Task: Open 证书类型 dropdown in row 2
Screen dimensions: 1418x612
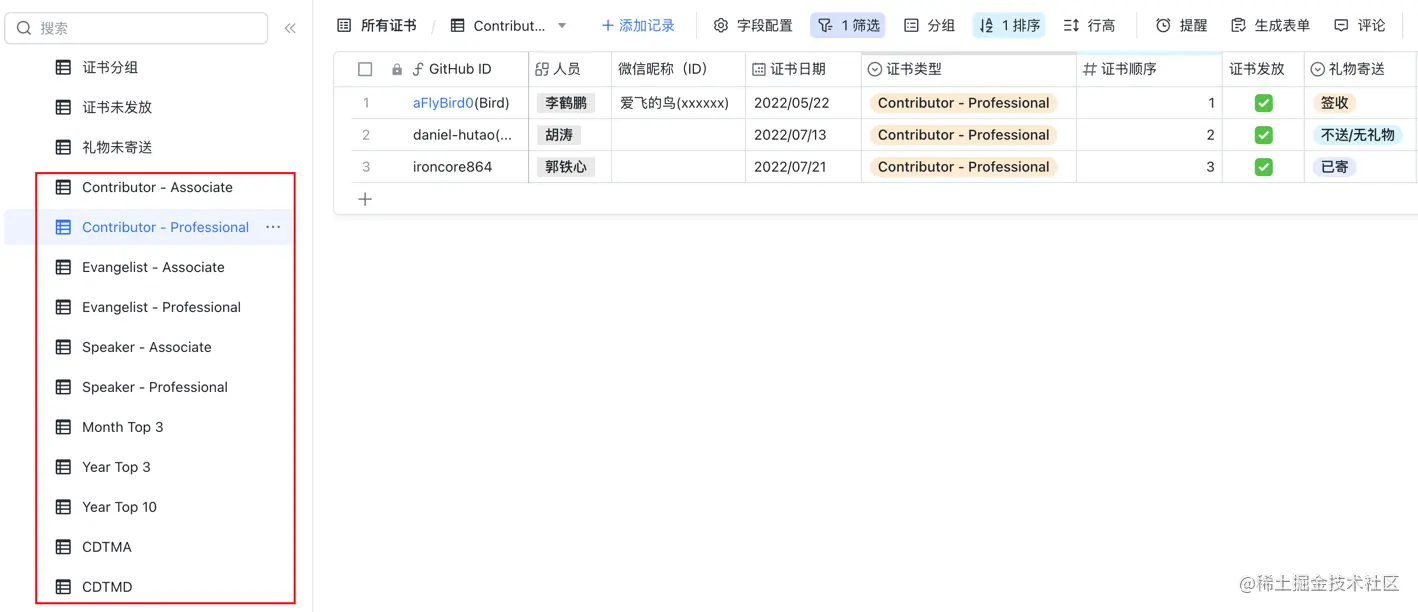Action: point(964,135)
